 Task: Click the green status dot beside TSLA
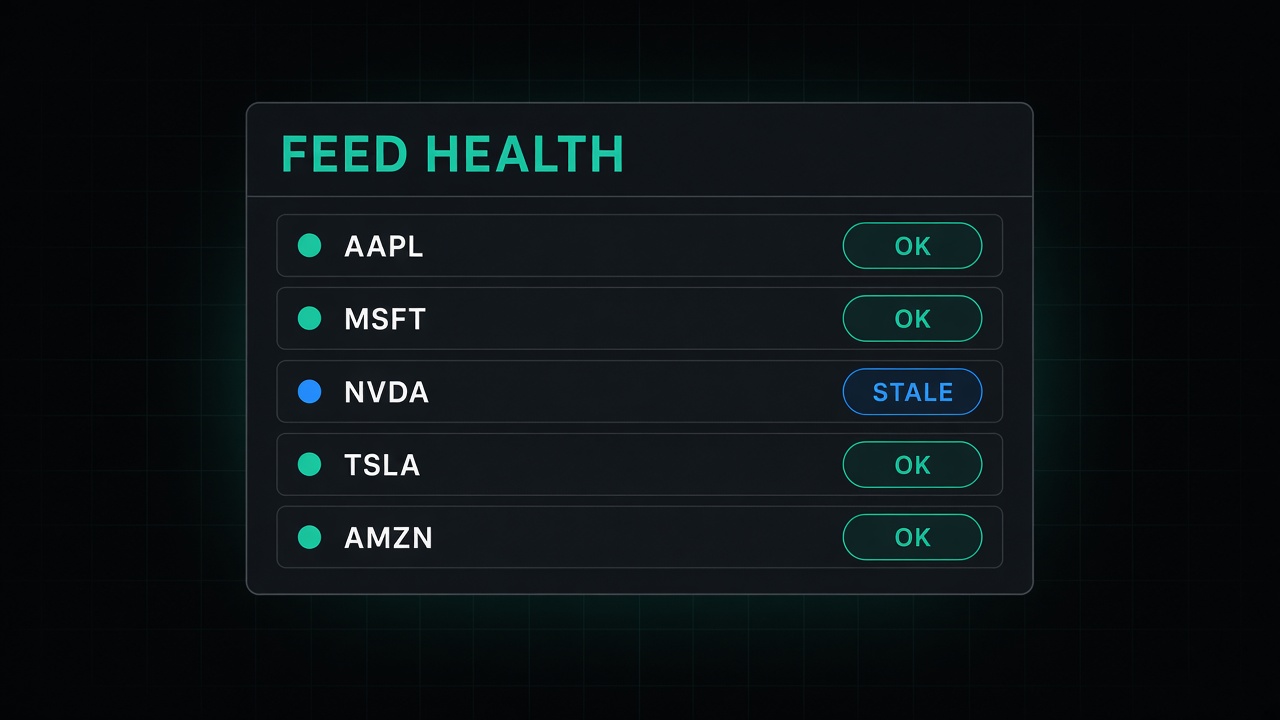pyautogui.click(x=310, y=464)
